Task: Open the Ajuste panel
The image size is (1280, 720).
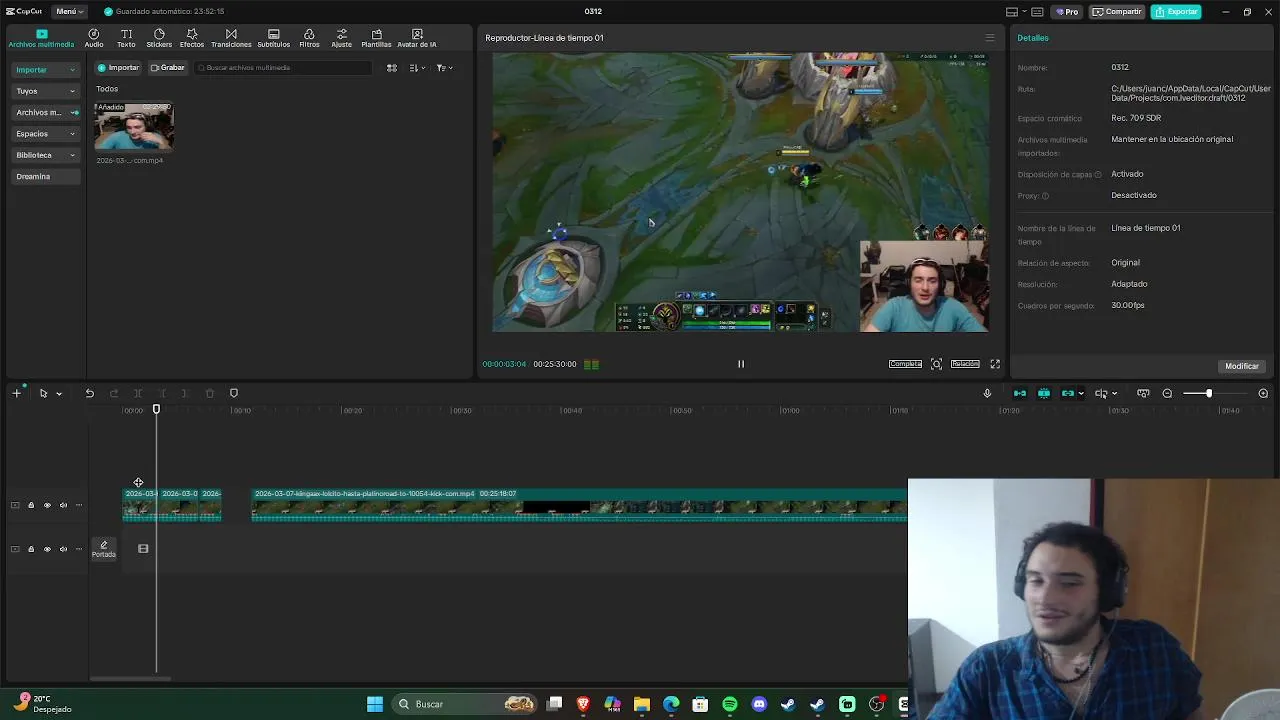Action: coord(341,38)
